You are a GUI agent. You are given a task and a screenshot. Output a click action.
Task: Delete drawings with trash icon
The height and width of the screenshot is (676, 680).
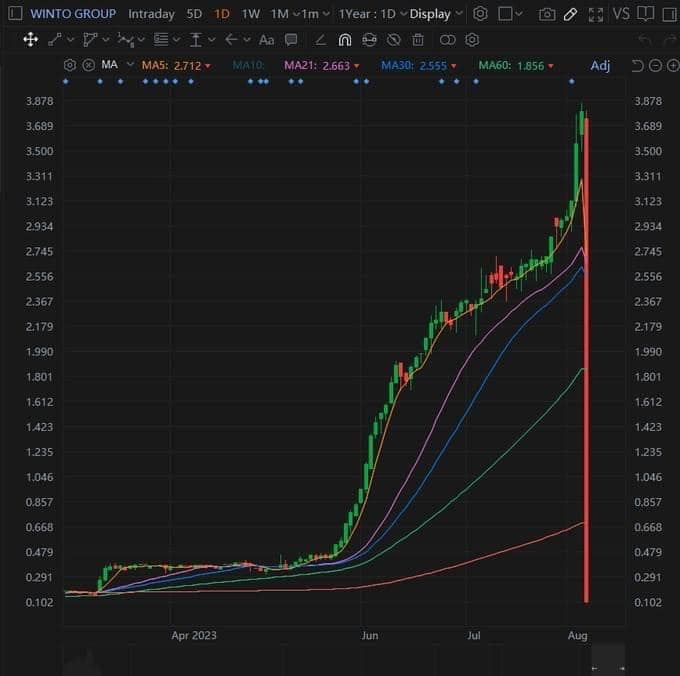click(418, 40)
